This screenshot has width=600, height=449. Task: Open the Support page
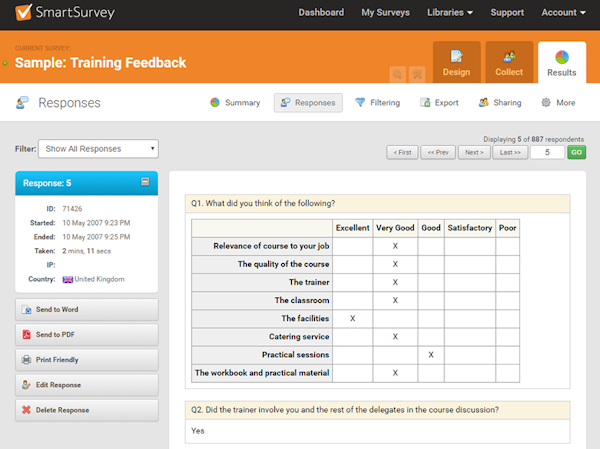[x=507, y=13]
